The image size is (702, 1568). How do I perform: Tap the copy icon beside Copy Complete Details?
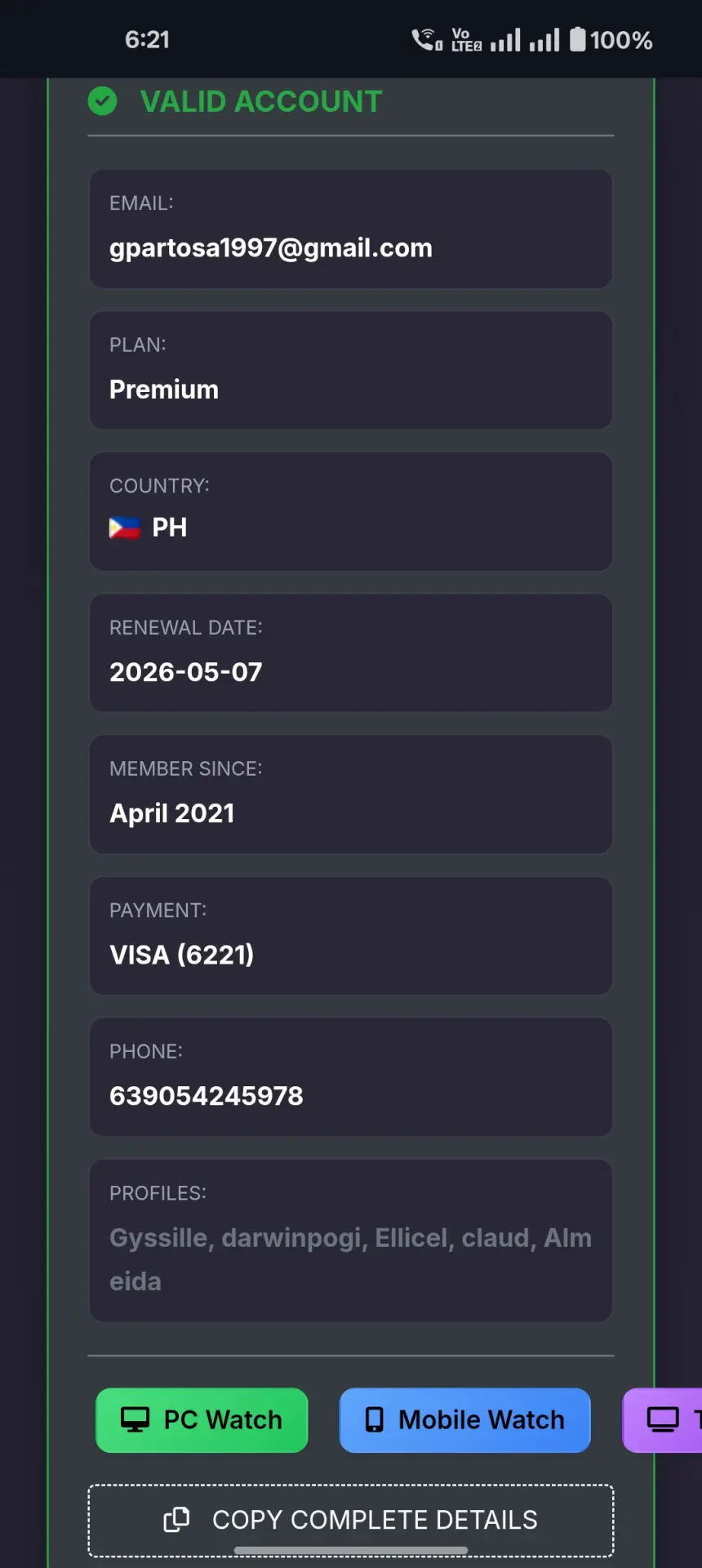[x=176, y=1520]
